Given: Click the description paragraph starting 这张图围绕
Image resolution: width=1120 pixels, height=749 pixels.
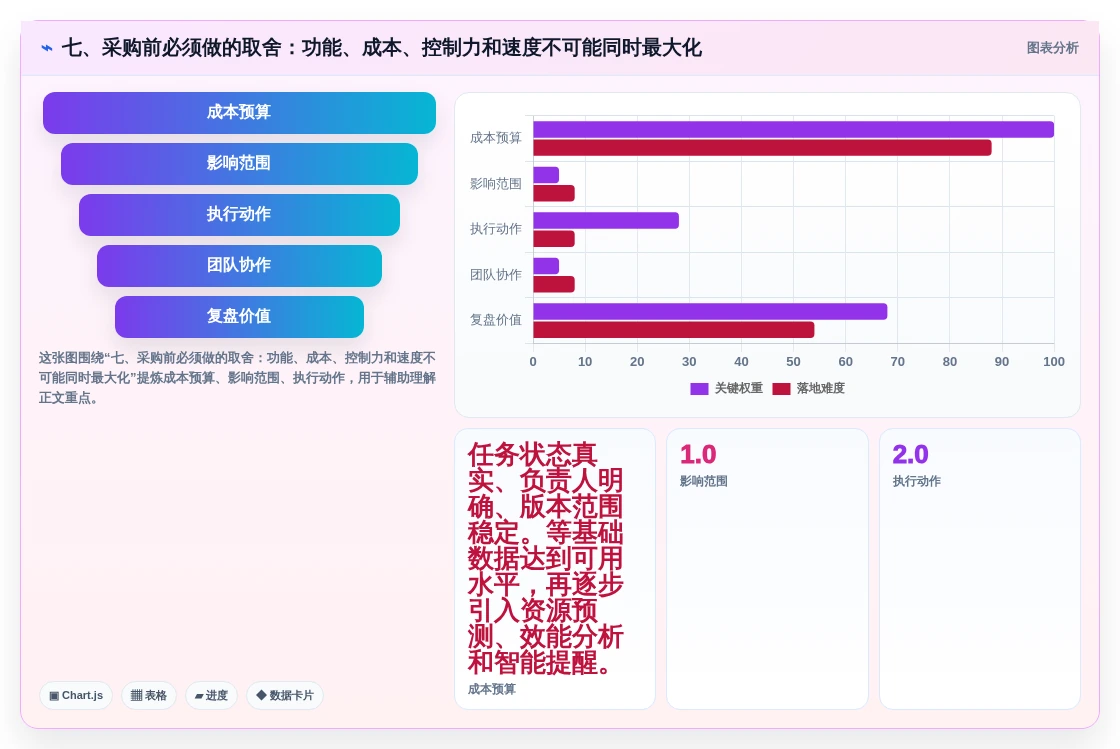Looking at the screenshot, I should pyautogui.click(x=237, y=378).
